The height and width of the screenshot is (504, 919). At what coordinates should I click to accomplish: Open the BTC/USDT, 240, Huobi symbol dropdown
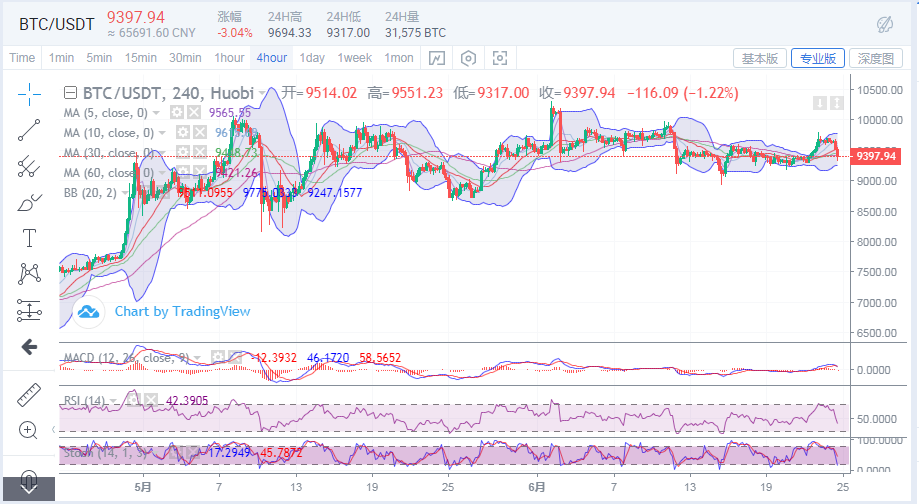tap(264, 93)
